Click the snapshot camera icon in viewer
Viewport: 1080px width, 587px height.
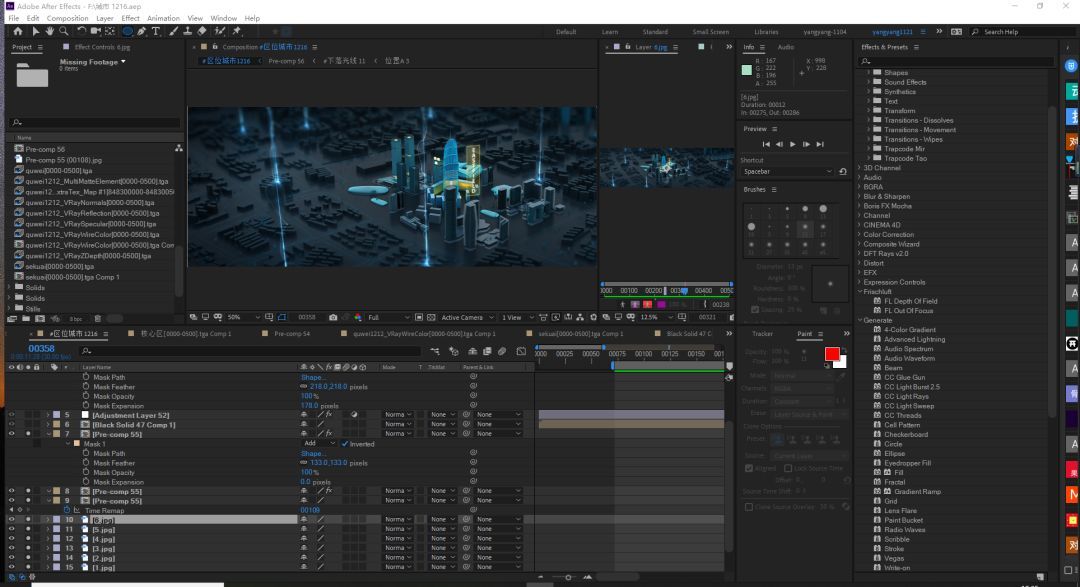(333, 318)
